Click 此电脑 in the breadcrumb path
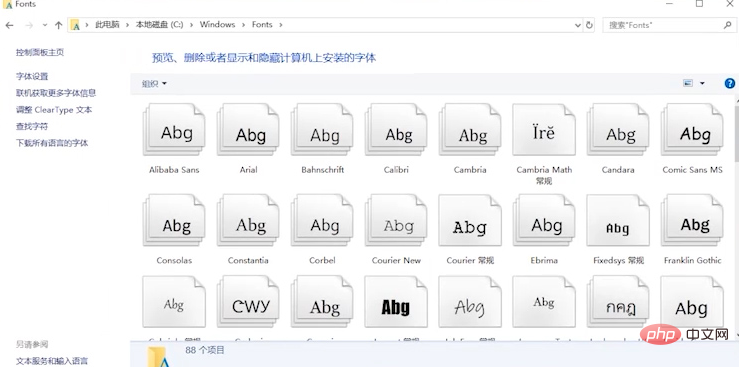 107,24
